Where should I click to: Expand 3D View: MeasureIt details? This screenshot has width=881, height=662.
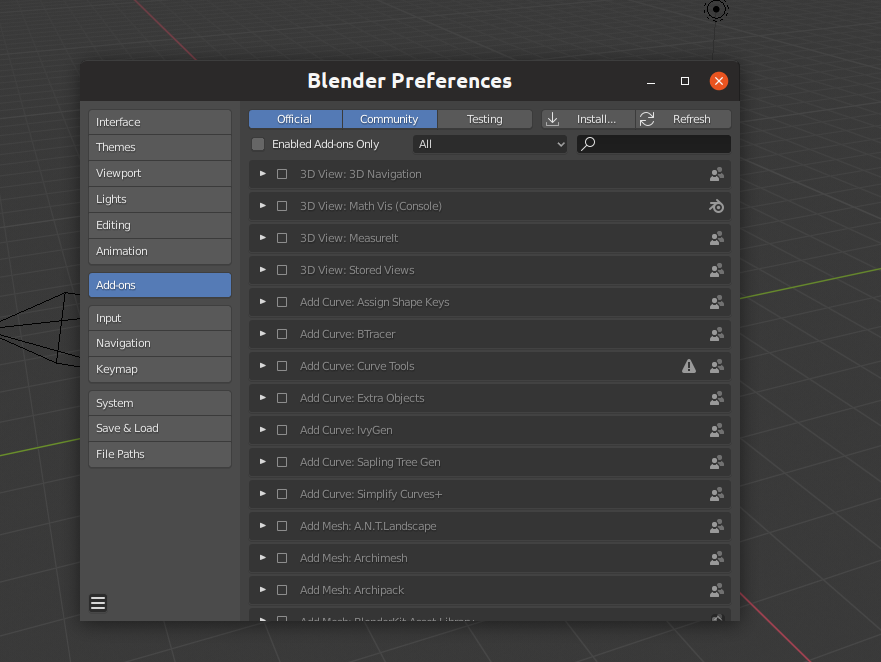tap(262, 238)
